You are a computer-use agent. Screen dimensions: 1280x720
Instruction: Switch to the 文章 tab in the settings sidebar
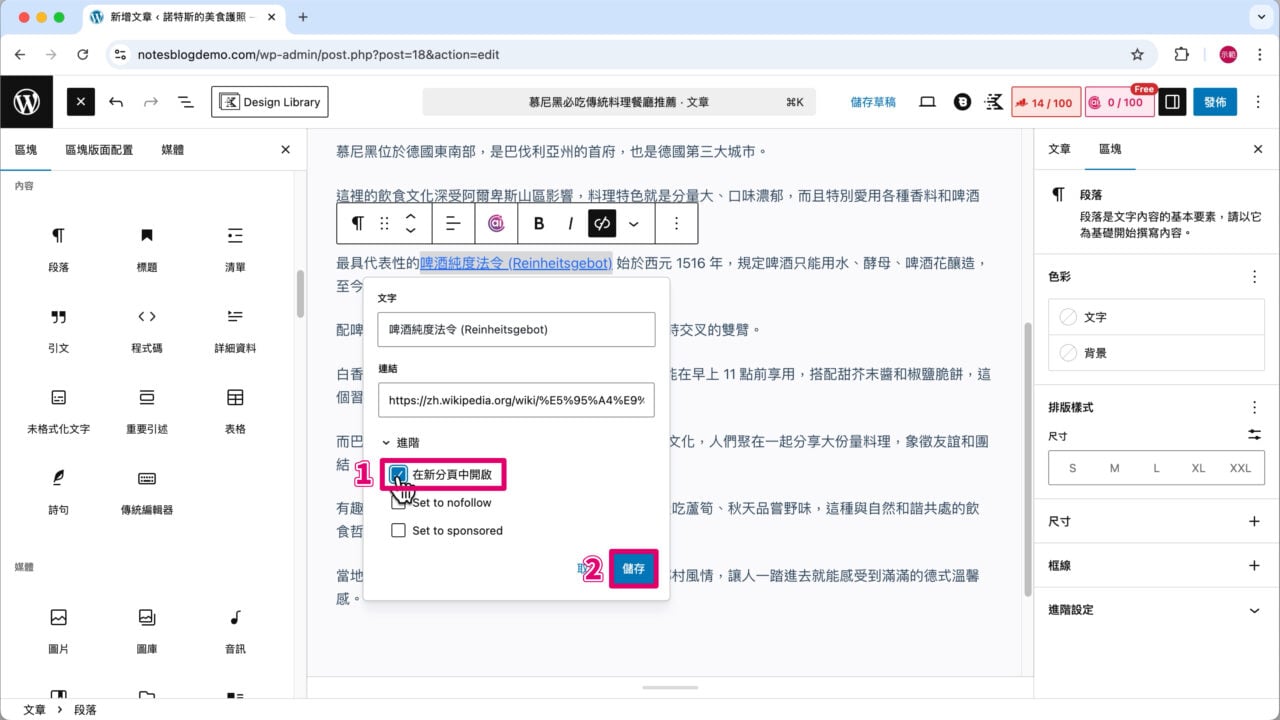(1060, 149)
